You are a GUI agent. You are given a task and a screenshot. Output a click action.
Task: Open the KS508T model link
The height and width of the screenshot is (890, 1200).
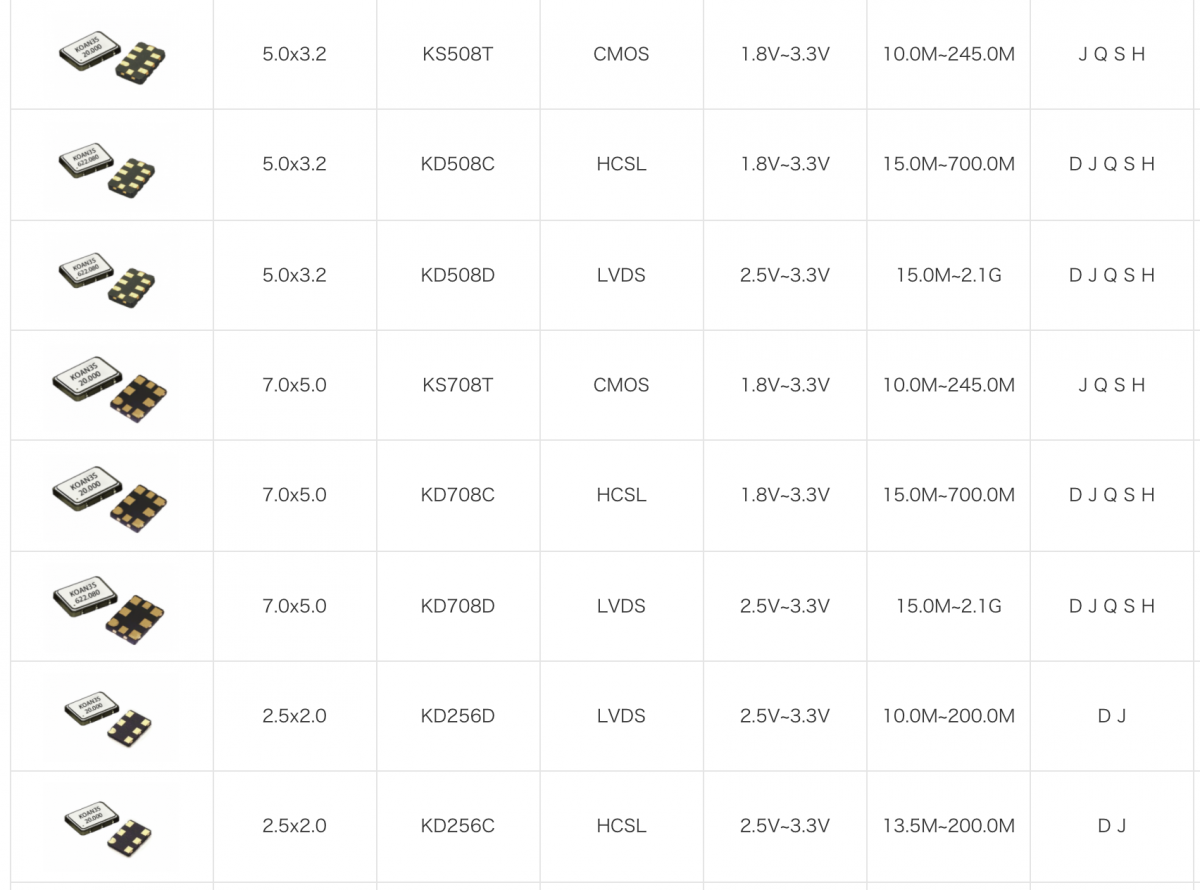pos(457,54)
